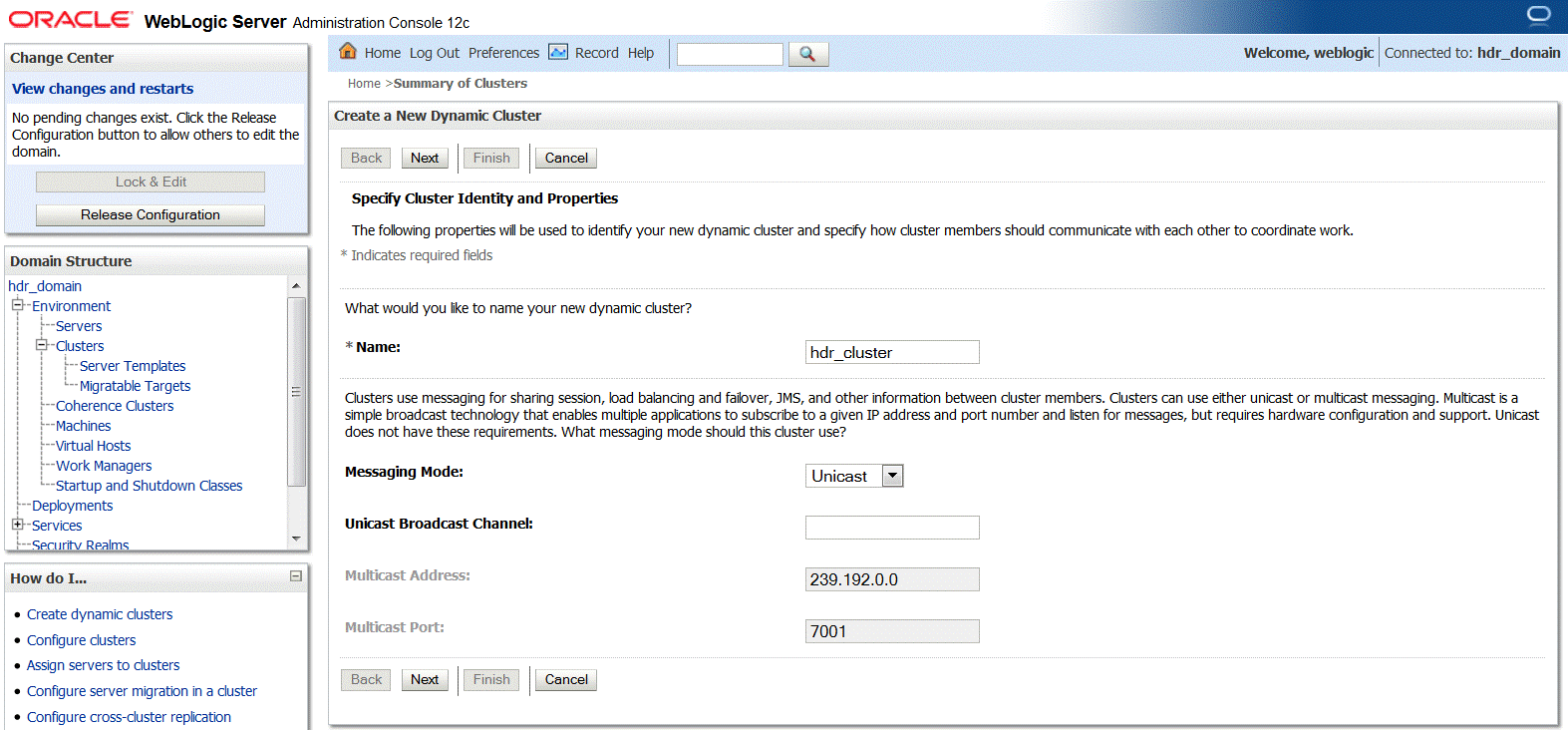Click the search magnifier button
The image size is (1568, 730).
807,54
